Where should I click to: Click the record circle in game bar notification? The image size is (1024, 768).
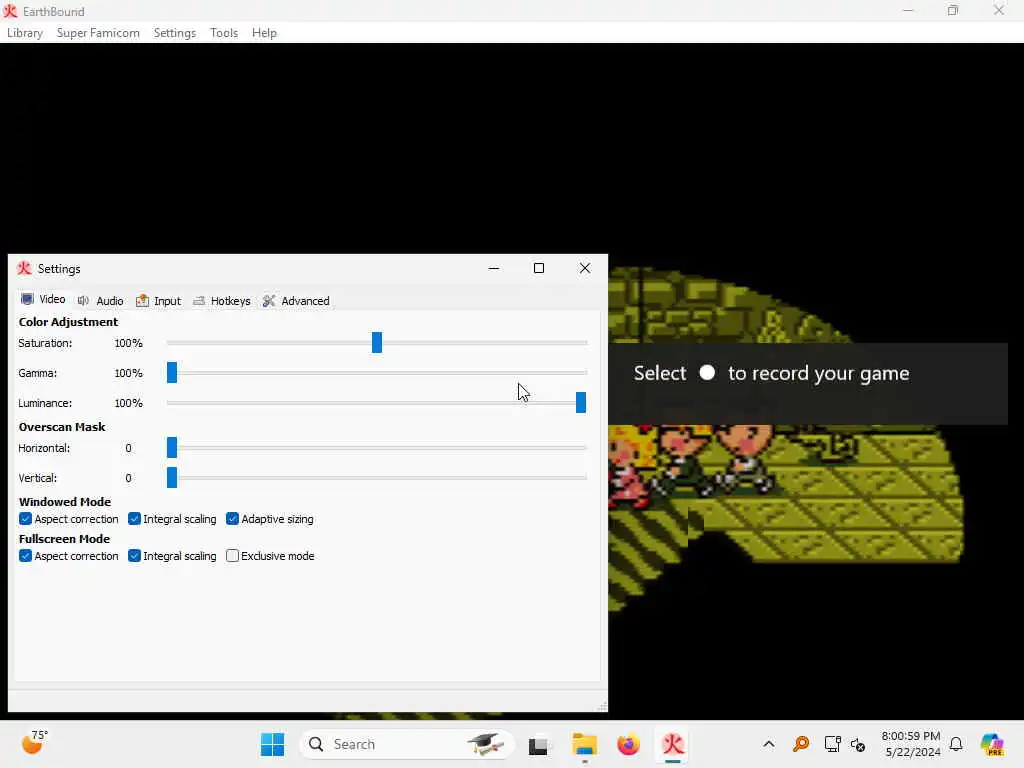pos(707,372)
